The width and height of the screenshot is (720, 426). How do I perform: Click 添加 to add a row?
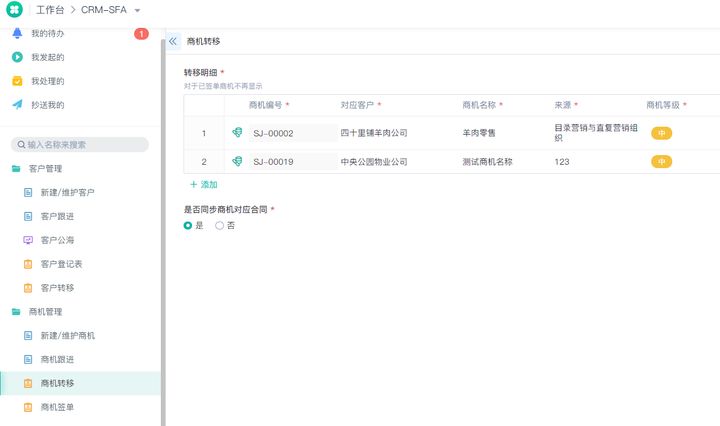pos(203,185)
